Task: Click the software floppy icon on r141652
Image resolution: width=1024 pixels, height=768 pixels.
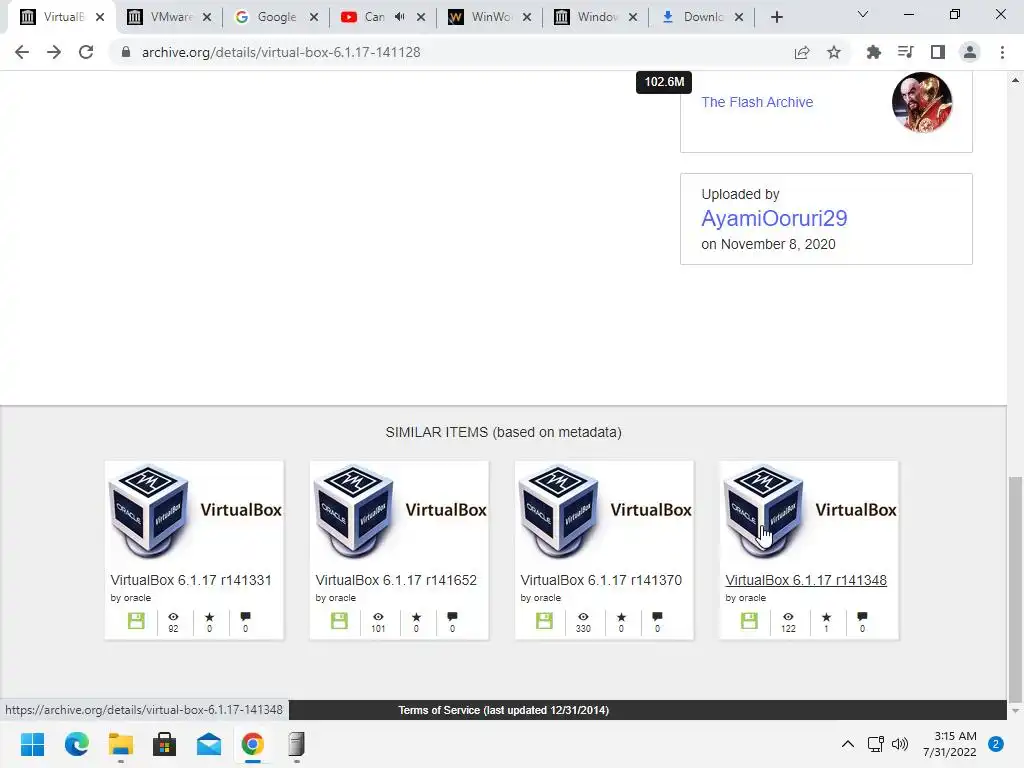Action: (x=340, y=621)
